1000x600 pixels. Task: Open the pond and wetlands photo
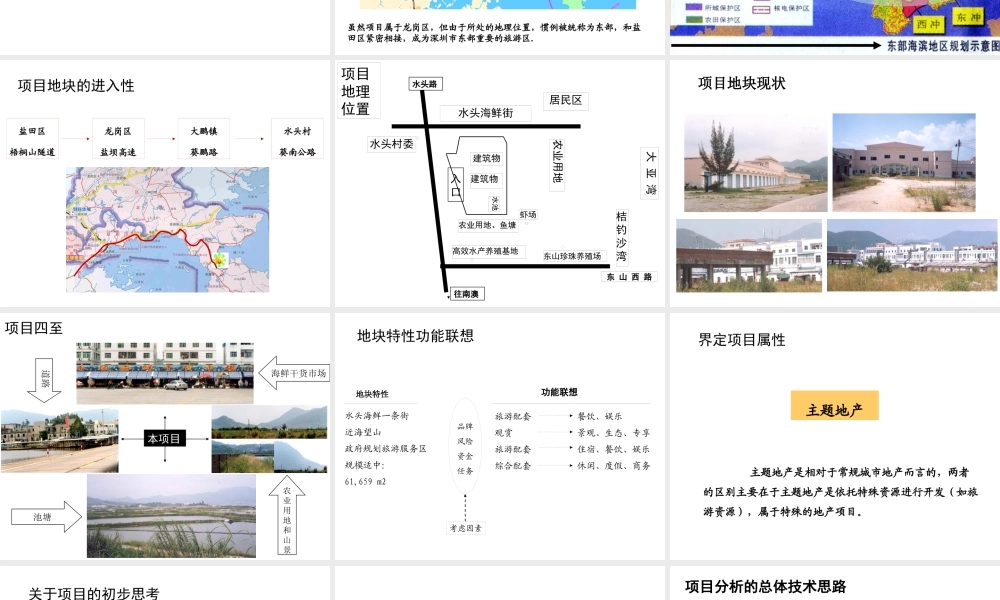click(171, 516)
